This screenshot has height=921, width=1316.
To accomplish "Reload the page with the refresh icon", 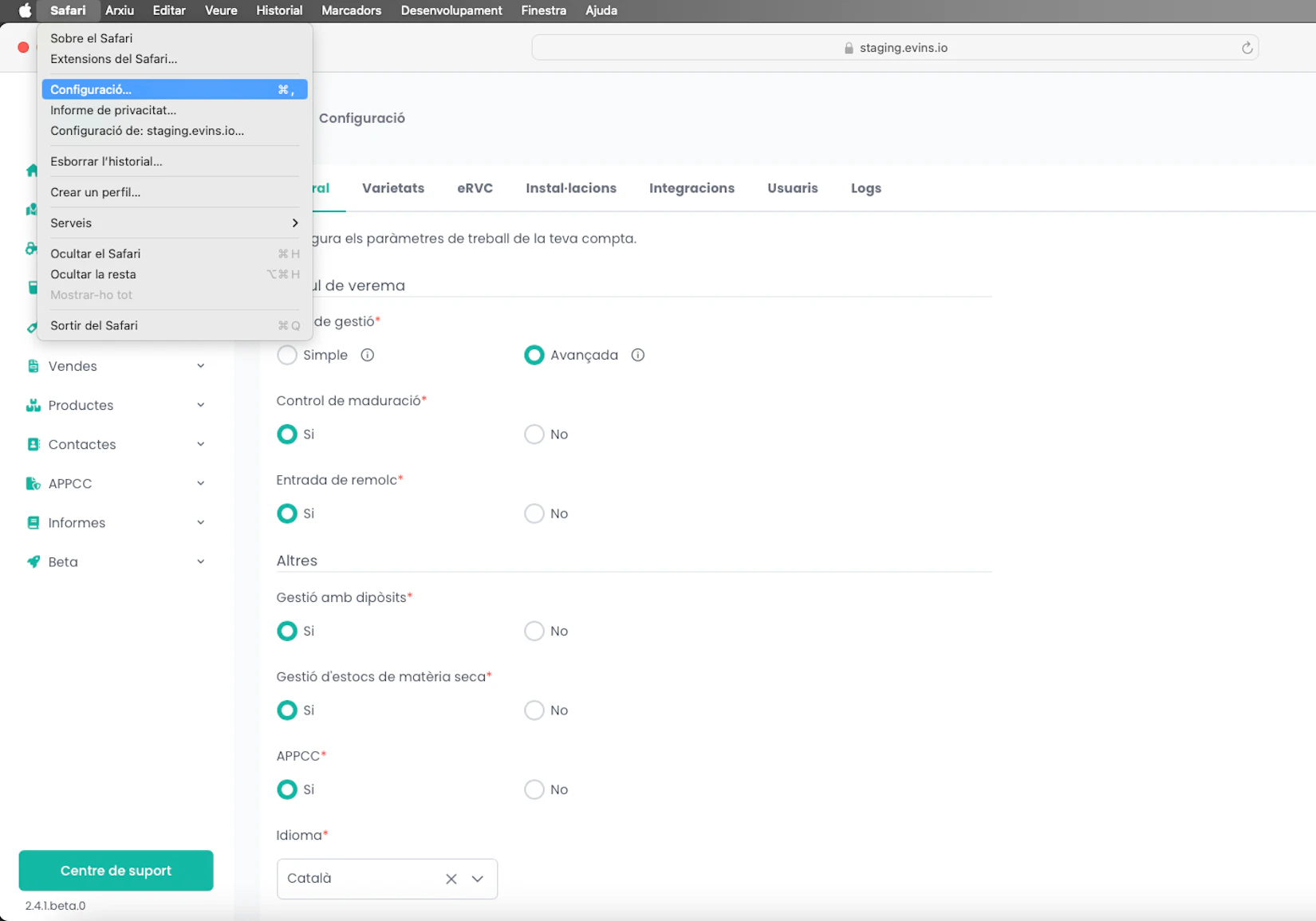I will 1247,48.
